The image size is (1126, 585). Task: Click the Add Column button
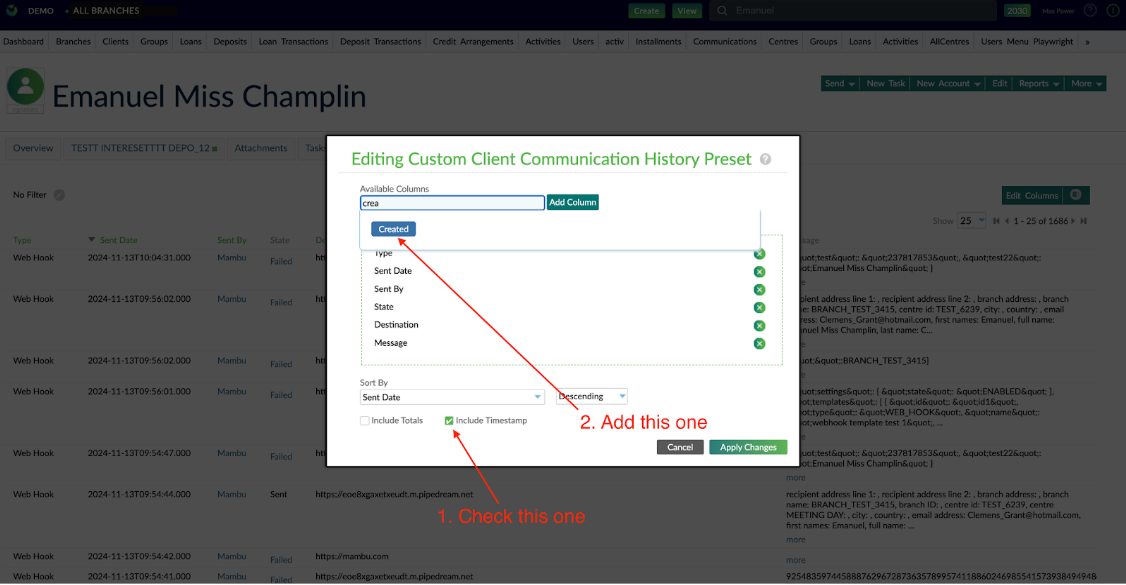[x=573, y=202]
